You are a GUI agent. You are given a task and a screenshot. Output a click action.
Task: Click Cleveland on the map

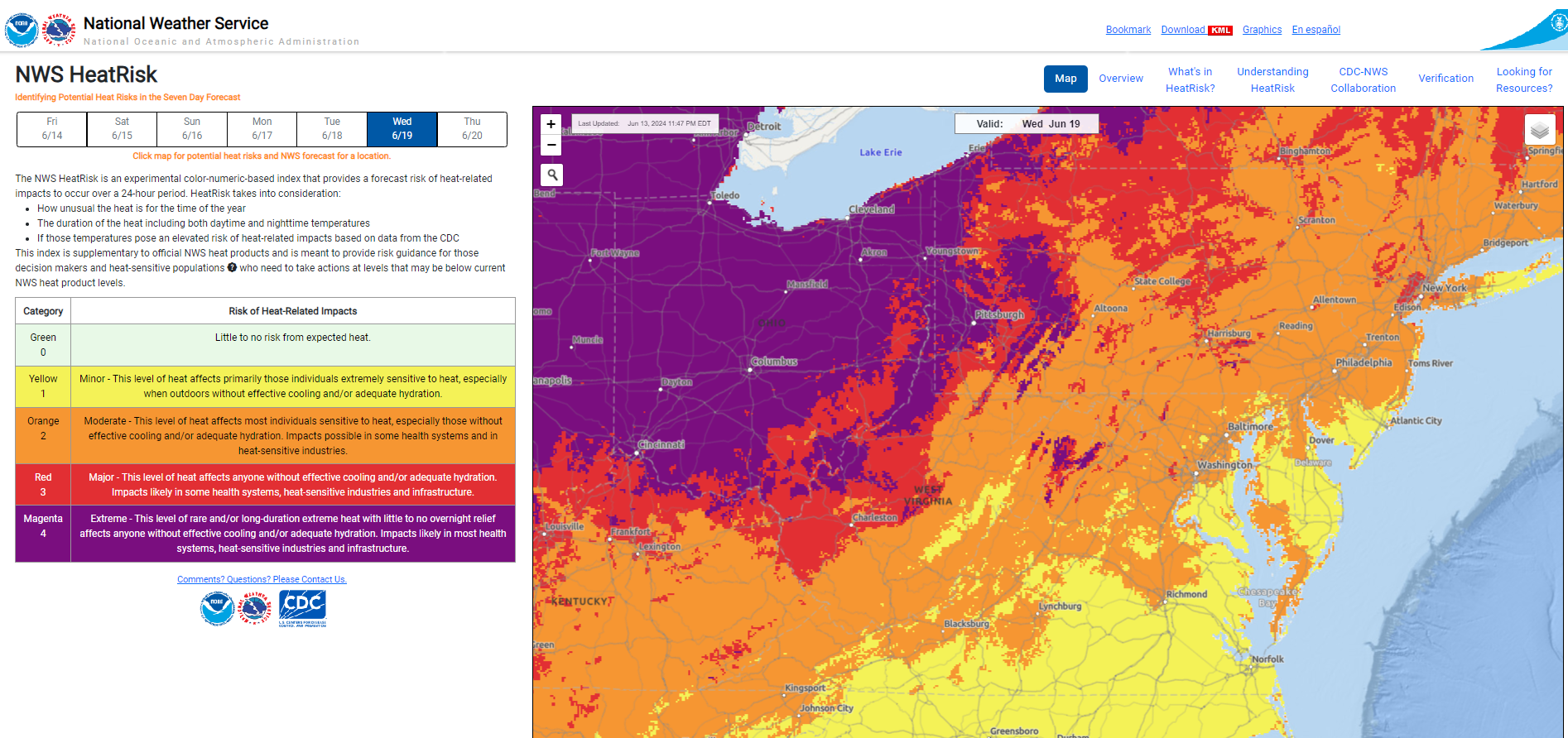point(872,209)
